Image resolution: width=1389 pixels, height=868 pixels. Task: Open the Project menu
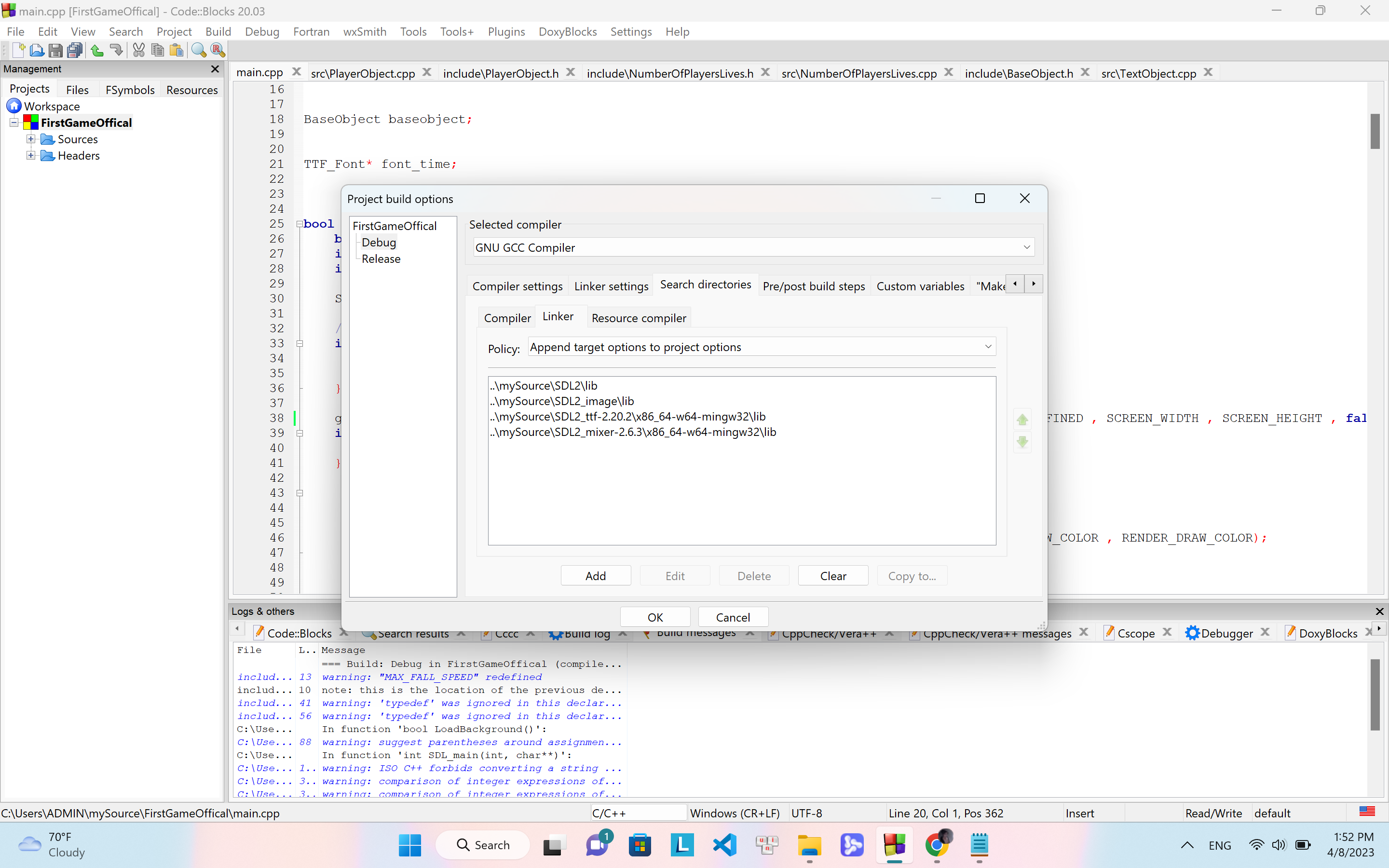pos(174,31)
